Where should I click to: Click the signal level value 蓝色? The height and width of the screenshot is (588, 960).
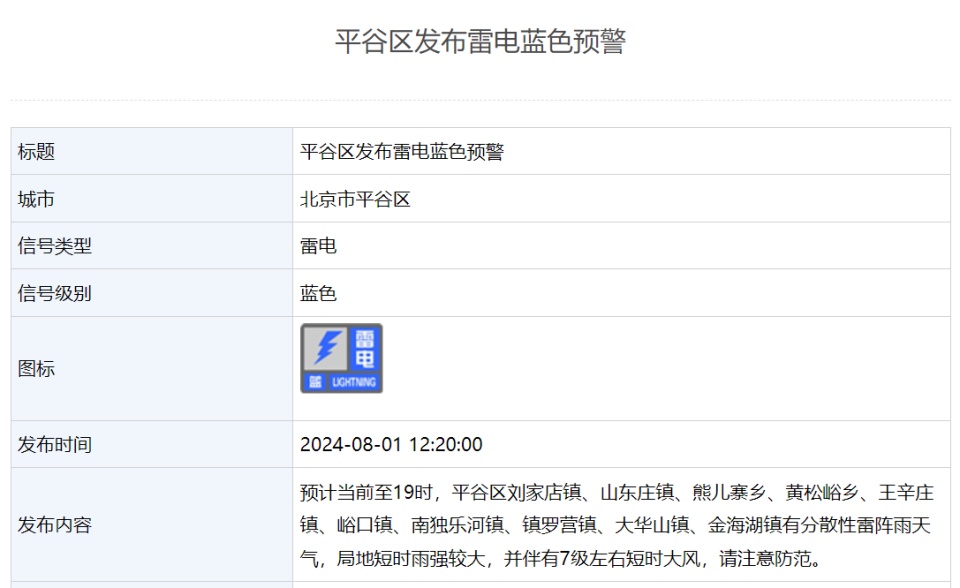click(318, 293)
